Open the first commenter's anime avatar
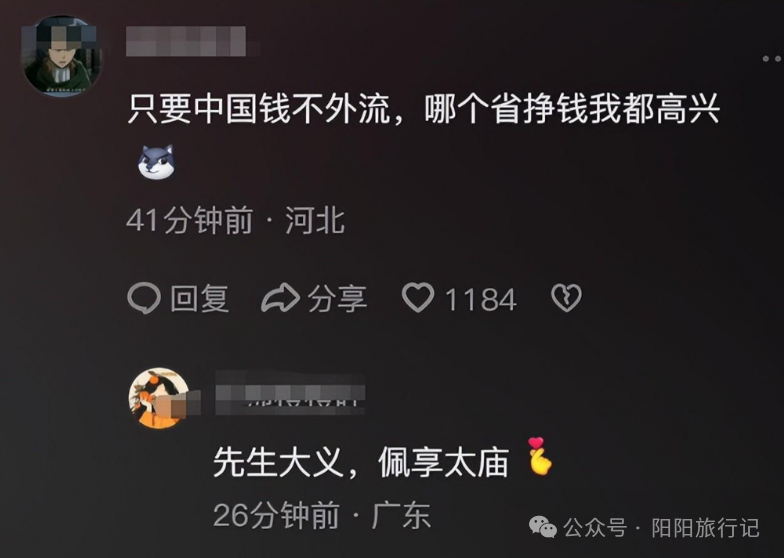 61,56
